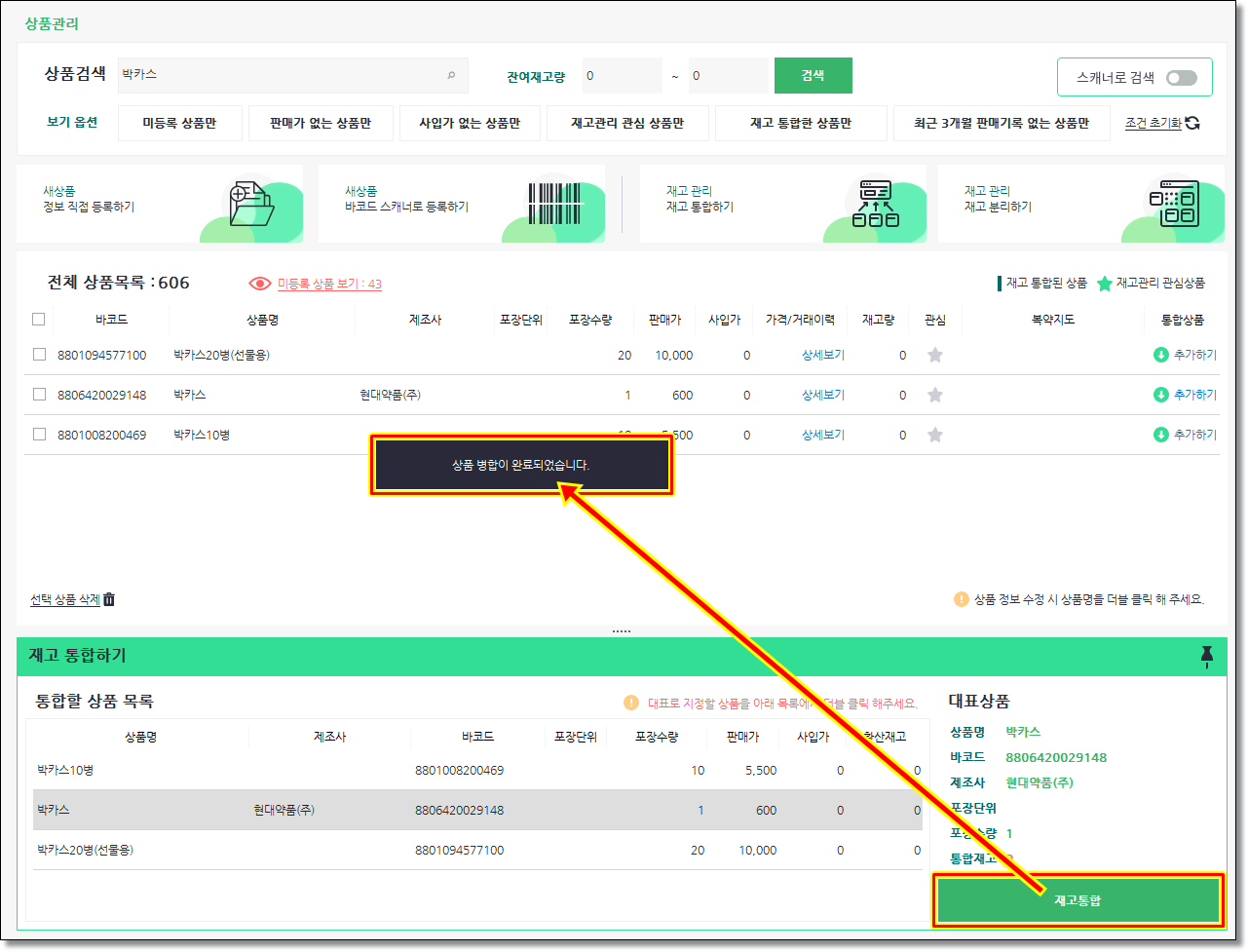Show unregistered products via 미등록 상품 보기 eye
The height and width of the screenshot is (952, 1248).
pos(259,284)
